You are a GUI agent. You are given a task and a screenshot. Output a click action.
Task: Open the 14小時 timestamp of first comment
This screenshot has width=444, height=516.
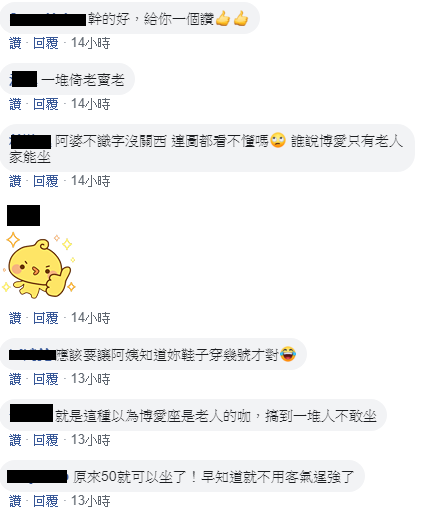pos(91,43)
